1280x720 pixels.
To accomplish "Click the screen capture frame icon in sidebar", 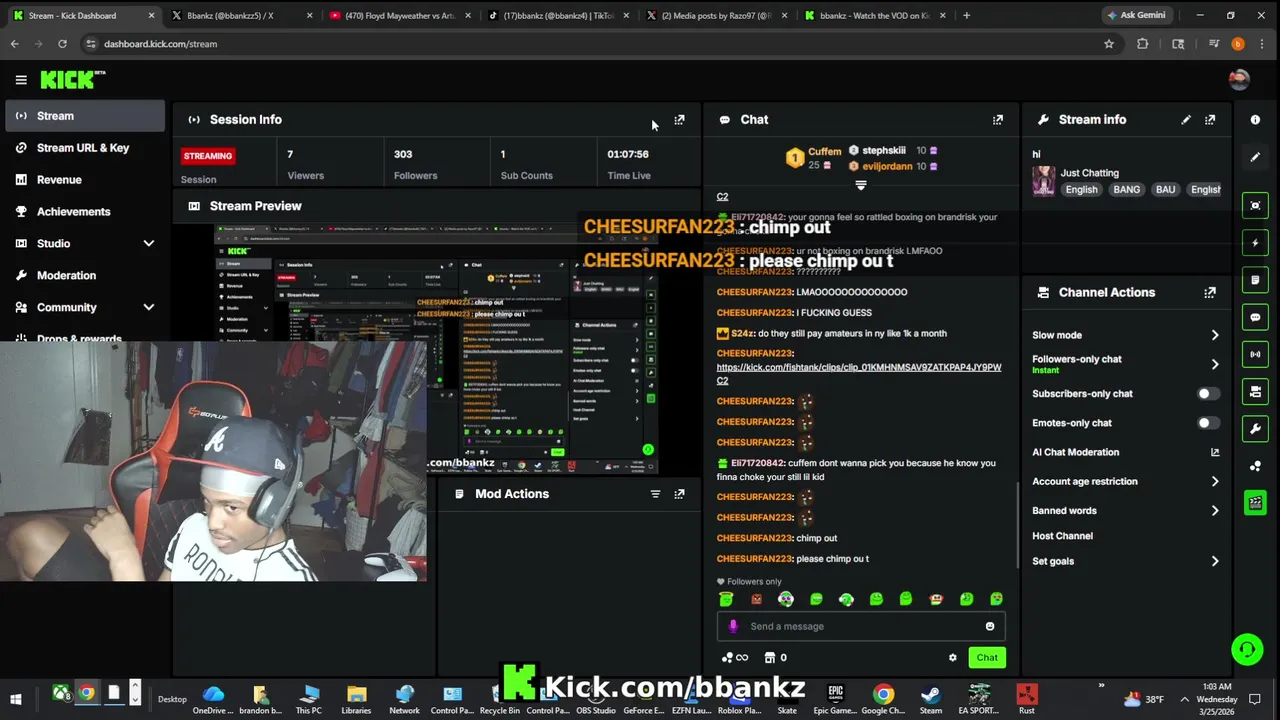I will (1255, 206).
